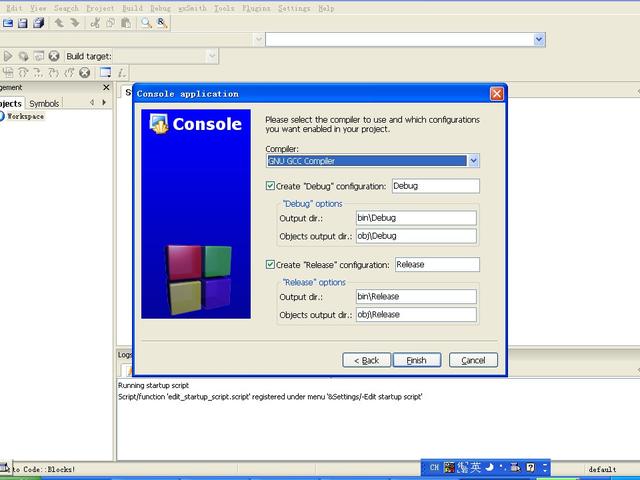Click the Build and run gear icon

tap(23, 56)
